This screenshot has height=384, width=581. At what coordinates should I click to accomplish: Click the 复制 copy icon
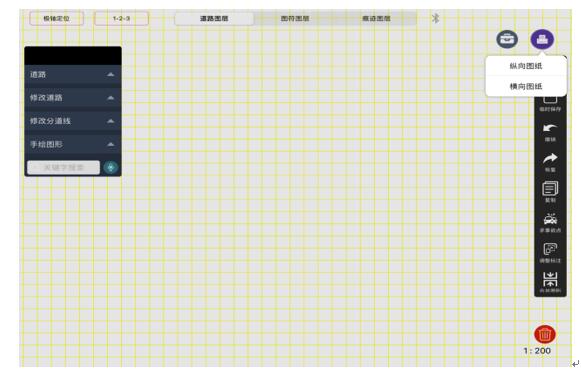coord(550,192)
